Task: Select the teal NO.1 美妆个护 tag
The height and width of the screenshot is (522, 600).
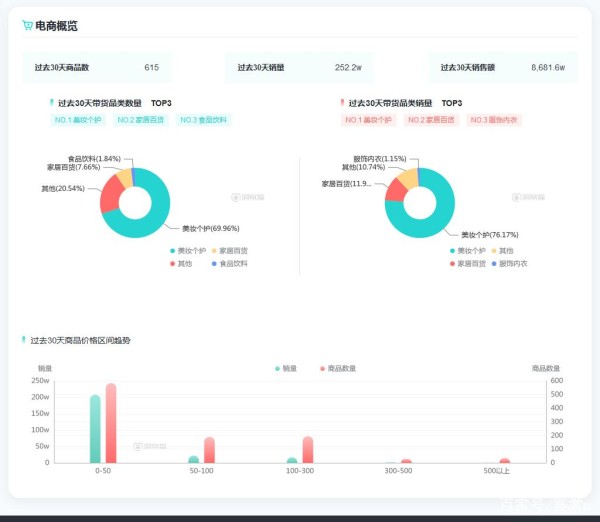Action: coord(78,120)
